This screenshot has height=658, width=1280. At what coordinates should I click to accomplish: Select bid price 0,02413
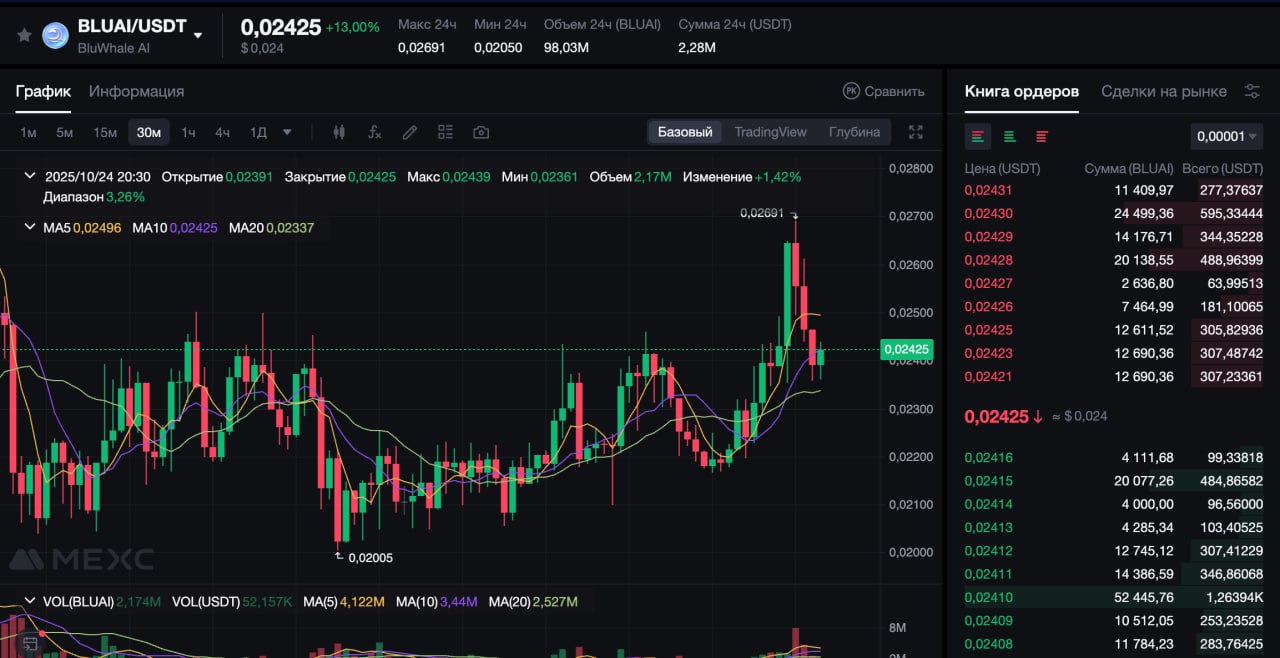pyautogui.click(x=988, y=527)
